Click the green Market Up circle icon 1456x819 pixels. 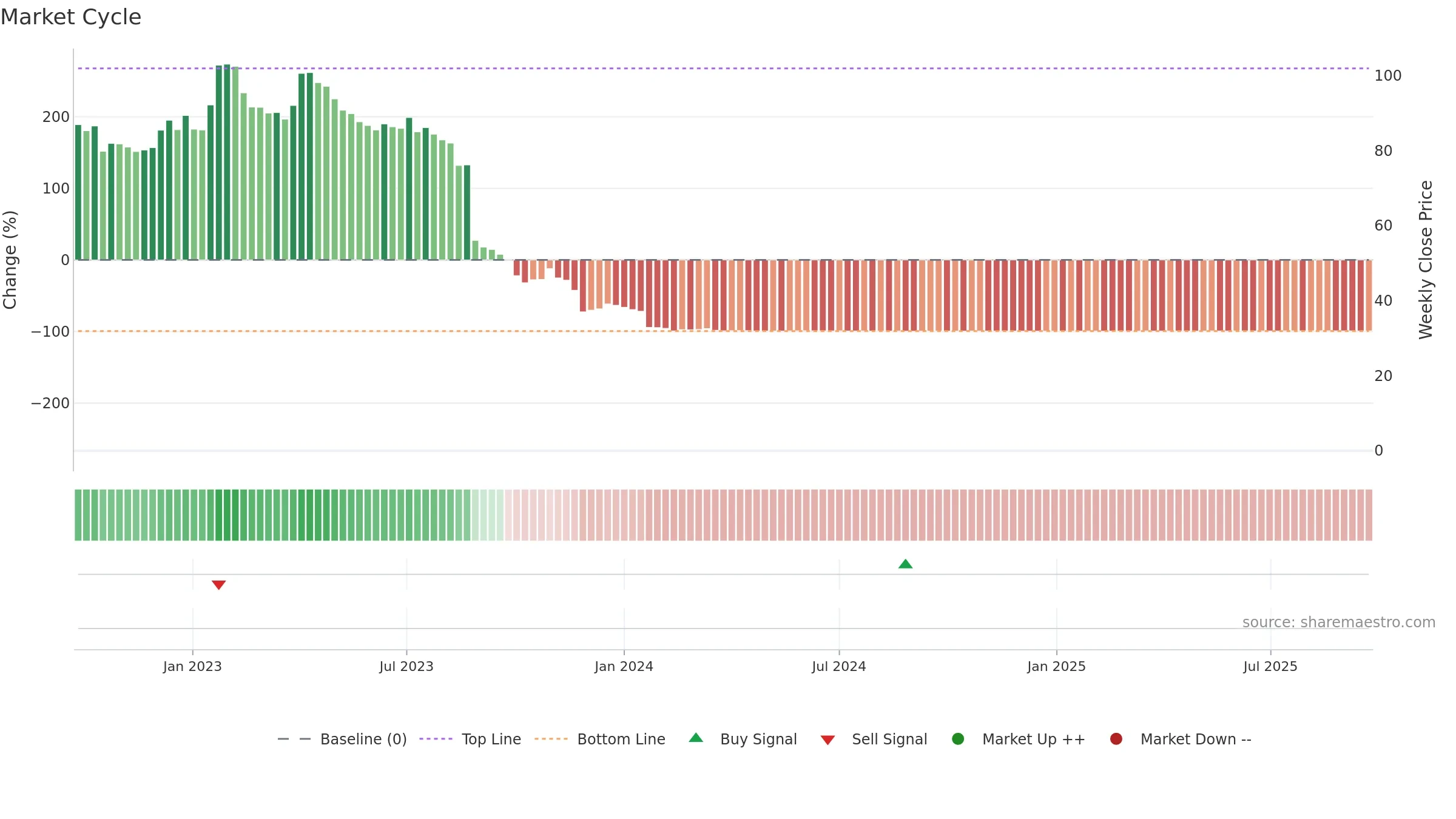coord(958,739)
